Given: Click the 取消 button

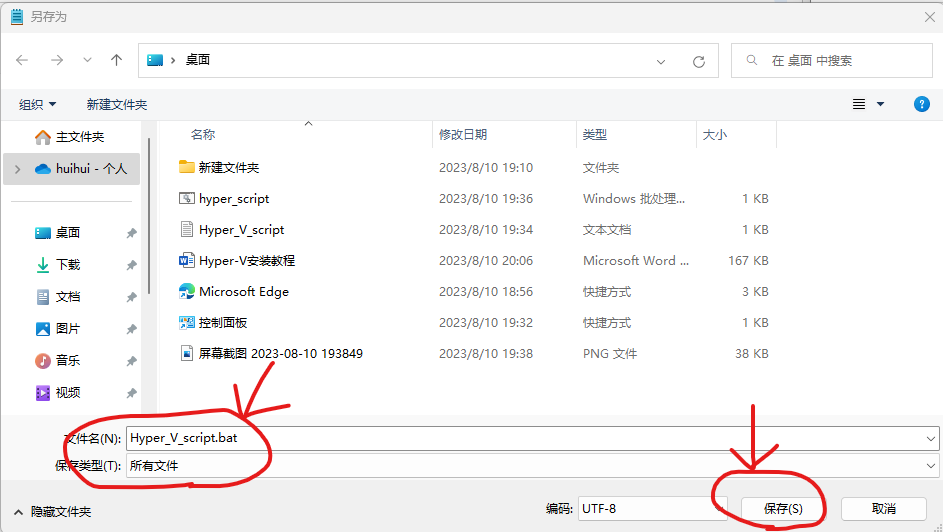Looking at the screenshot, I should (x=883, y=509).
